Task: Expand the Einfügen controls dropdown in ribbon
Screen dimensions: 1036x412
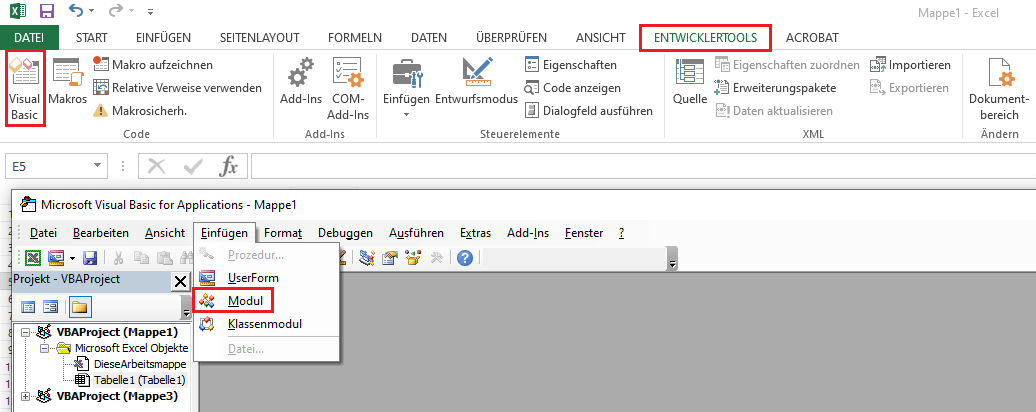Action: click(x=406, y=114)
